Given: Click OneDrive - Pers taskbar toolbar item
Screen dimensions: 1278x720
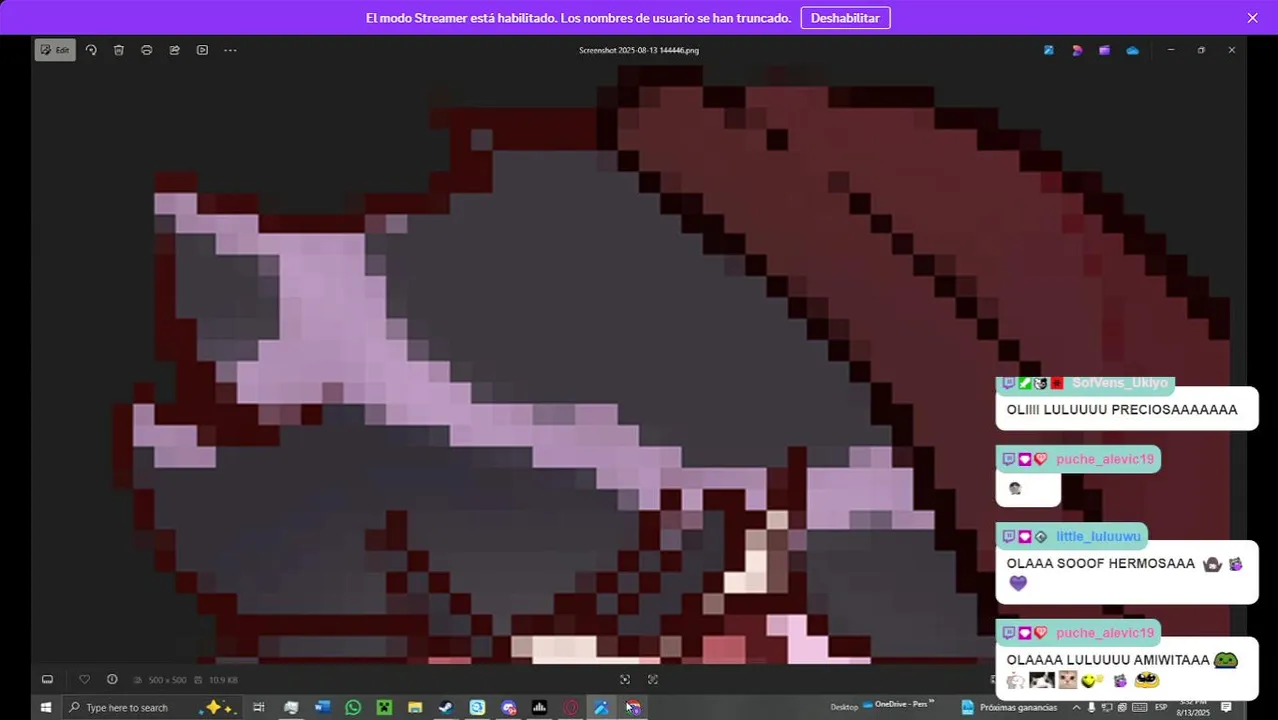Looking at the screenshot, I should click(x=900, y=705).
